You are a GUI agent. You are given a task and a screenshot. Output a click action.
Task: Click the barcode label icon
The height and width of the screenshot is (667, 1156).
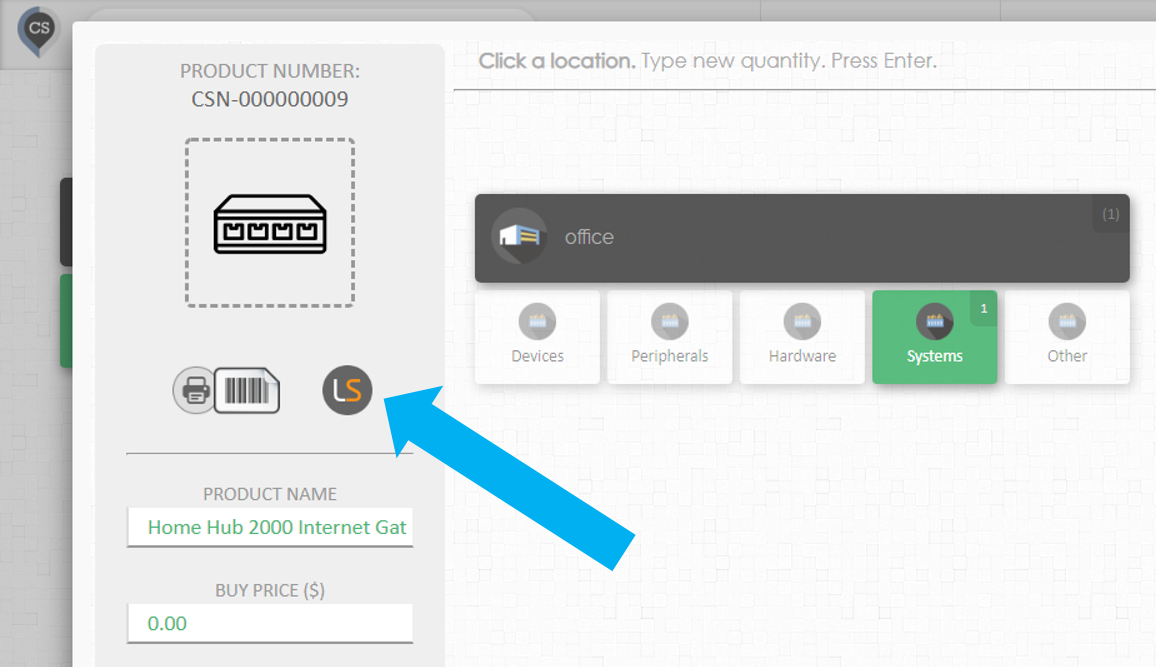(247, 390)
